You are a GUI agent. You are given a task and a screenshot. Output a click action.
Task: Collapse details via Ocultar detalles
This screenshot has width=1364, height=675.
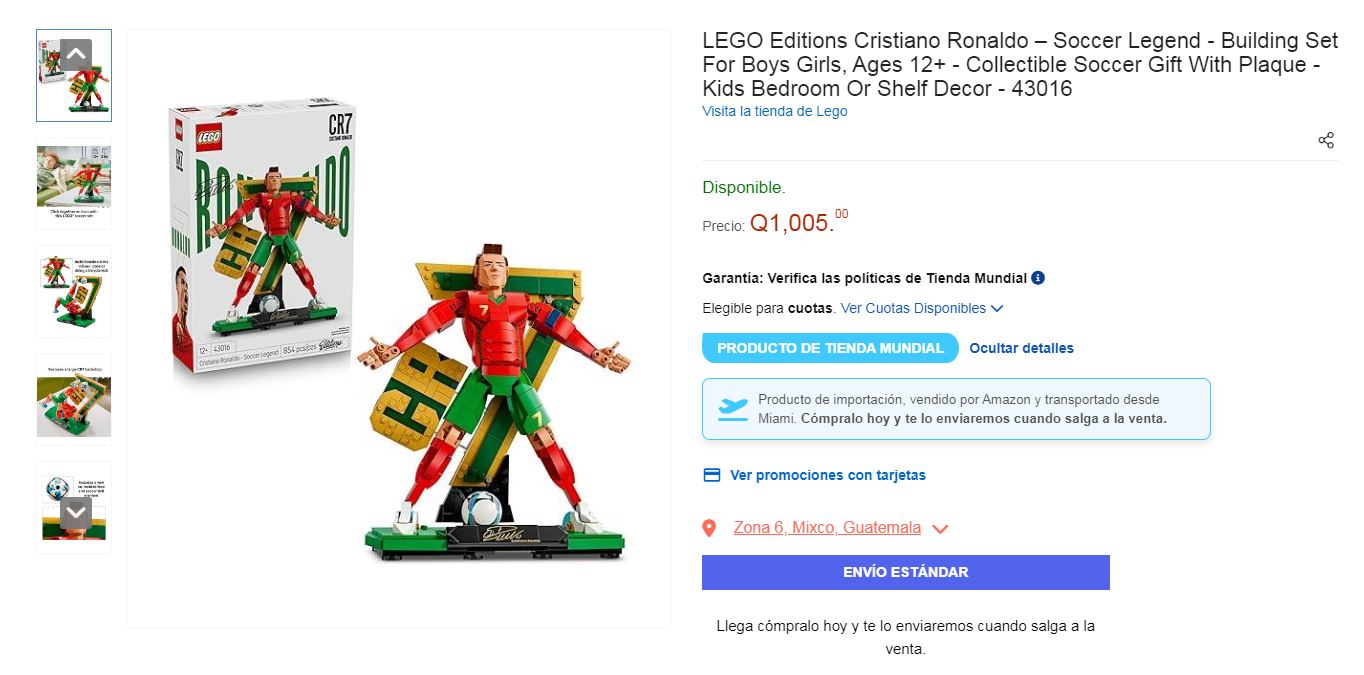coord(1021,348)
